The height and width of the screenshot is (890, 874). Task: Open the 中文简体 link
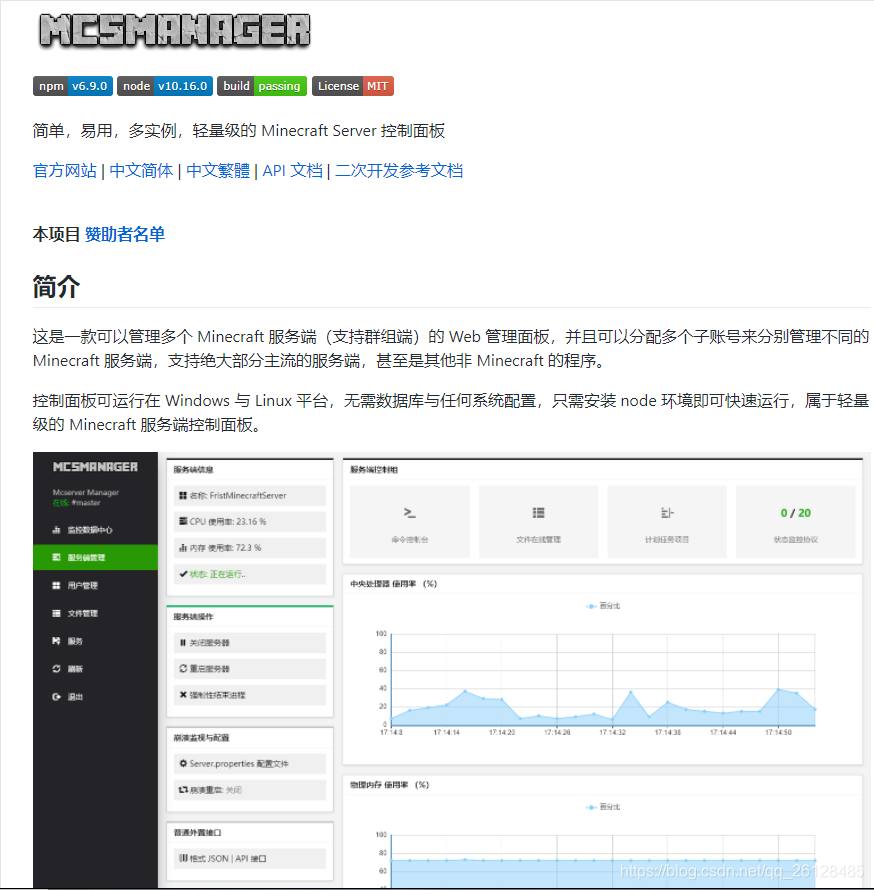pos(141,170)
